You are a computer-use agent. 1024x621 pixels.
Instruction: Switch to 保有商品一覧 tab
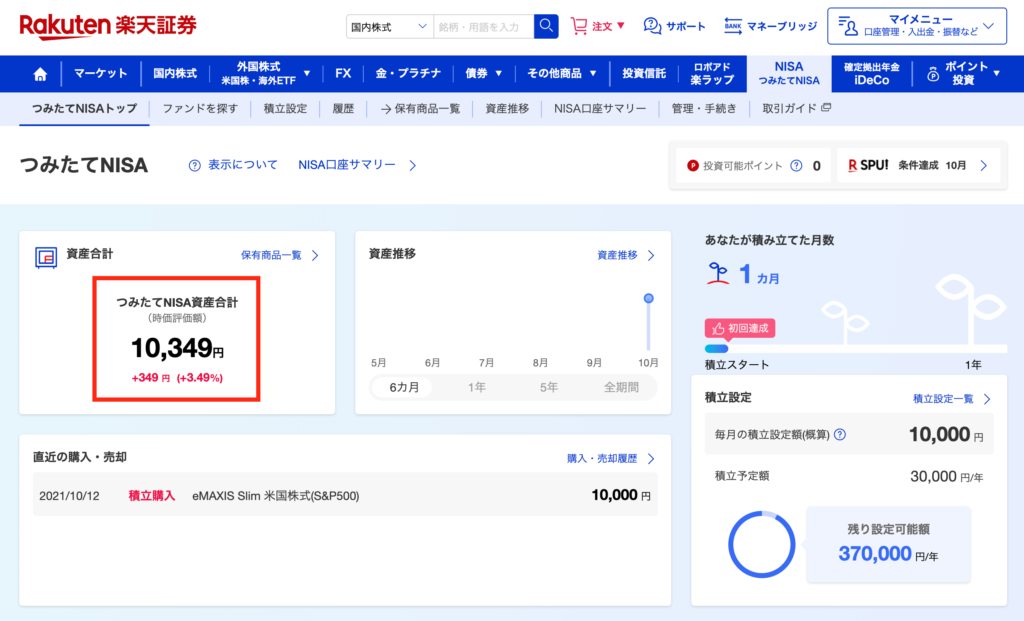pos(420,108)
